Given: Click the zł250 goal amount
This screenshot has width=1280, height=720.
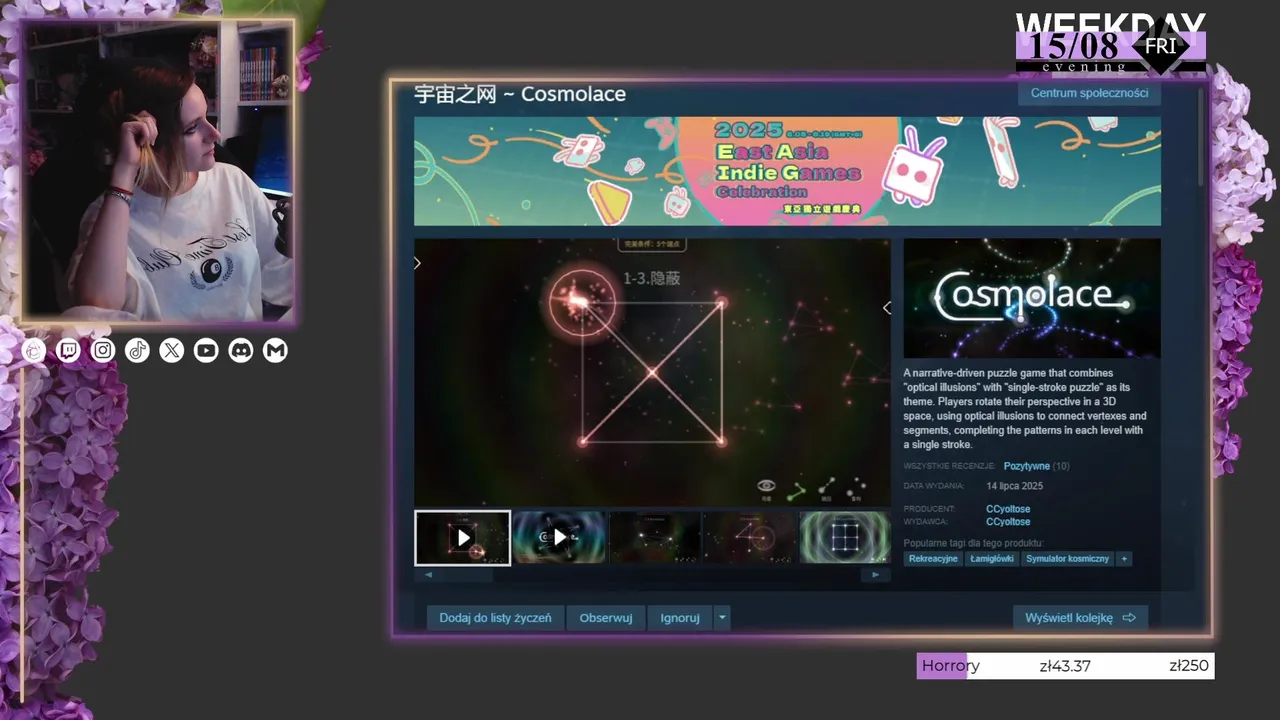Looking at the screenshot, I should 1189,666.
